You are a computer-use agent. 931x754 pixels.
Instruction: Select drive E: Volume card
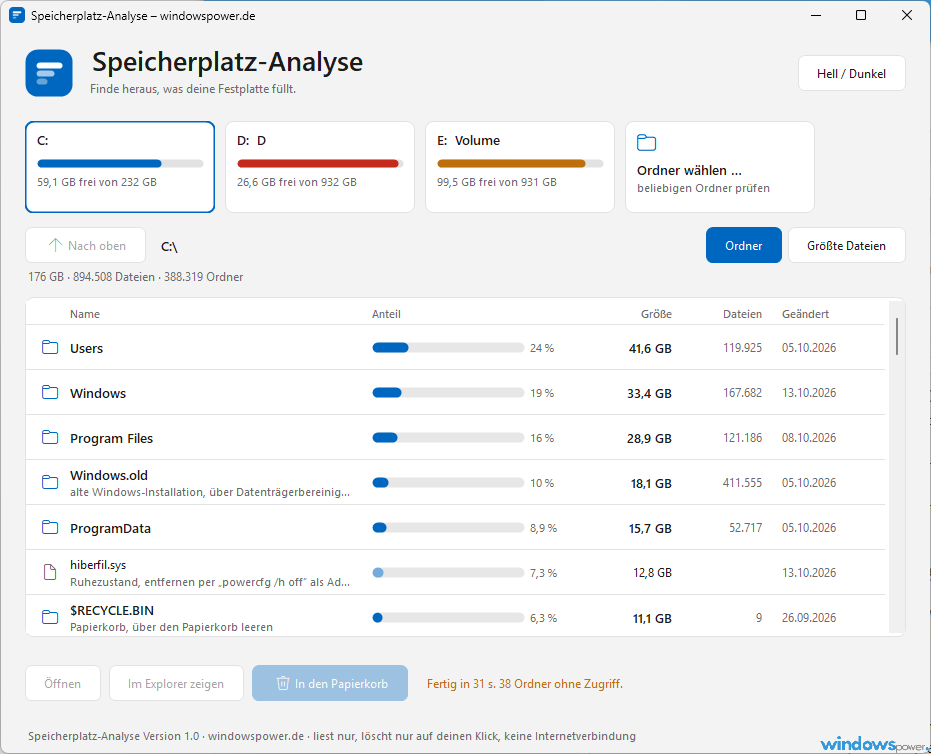[520, 167]
